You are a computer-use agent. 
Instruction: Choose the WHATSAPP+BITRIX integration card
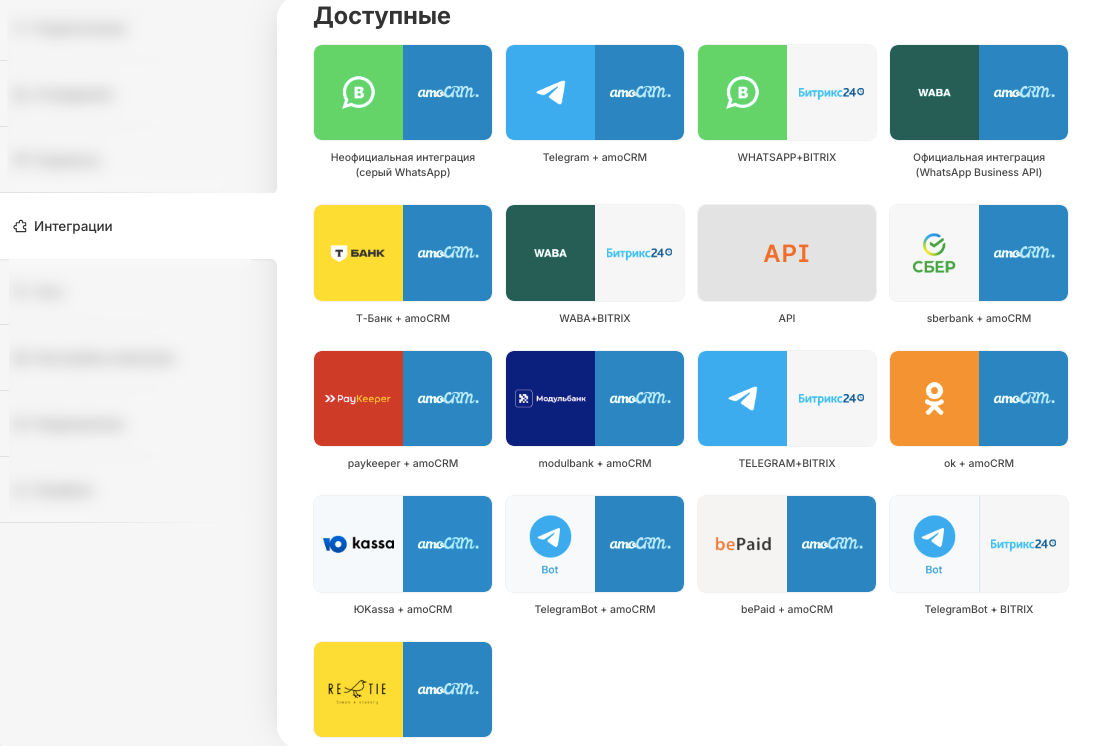[787, 92]
